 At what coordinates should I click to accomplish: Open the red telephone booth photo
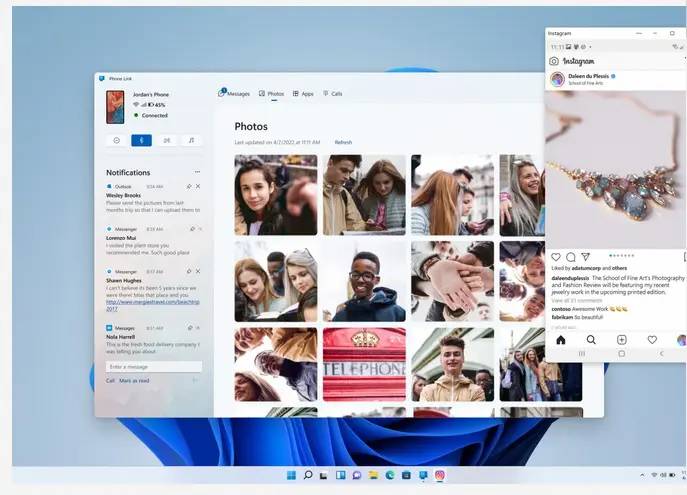364,364
